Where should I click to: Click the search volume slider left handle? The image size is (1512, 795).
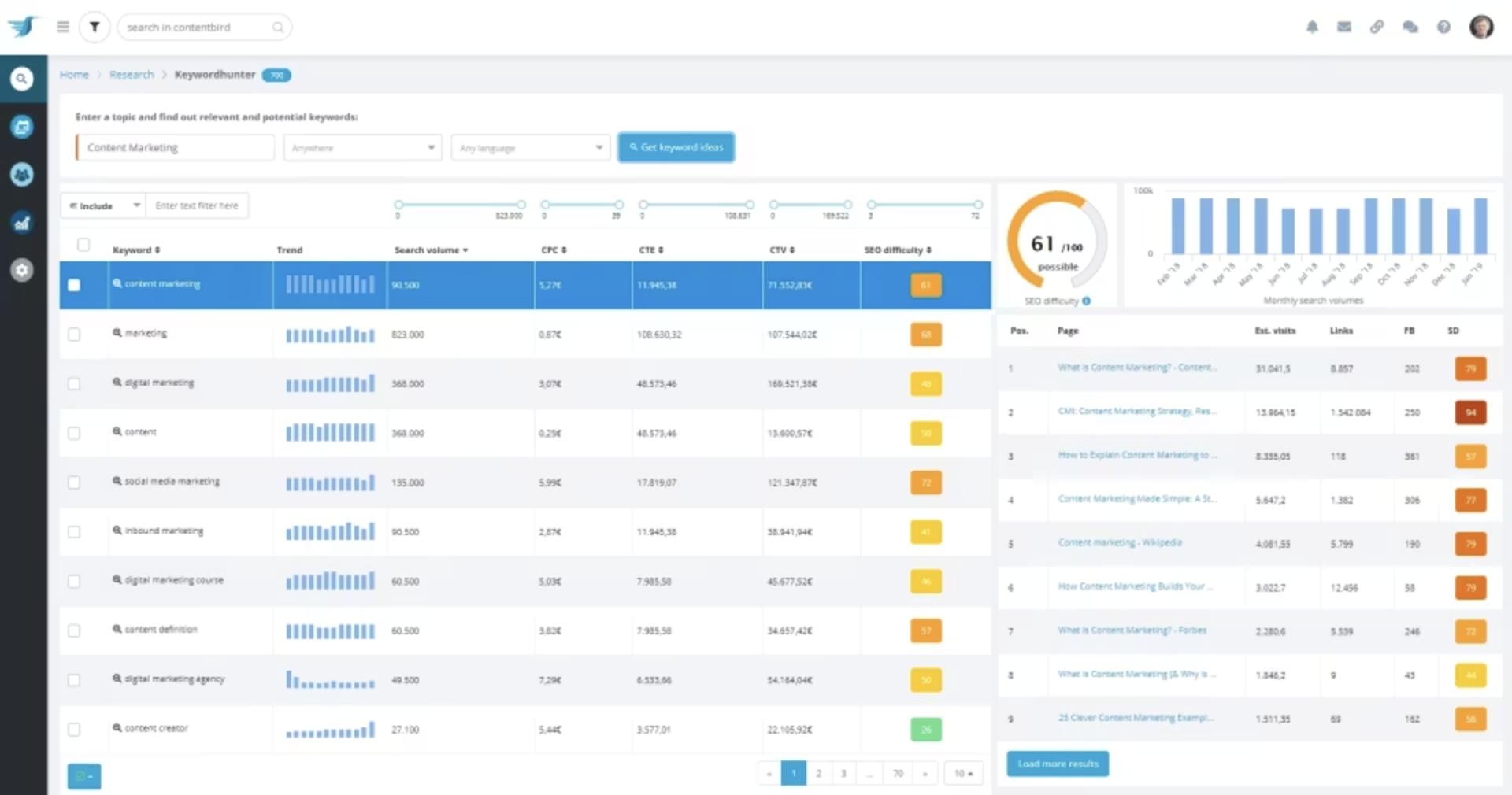point(398,205)
